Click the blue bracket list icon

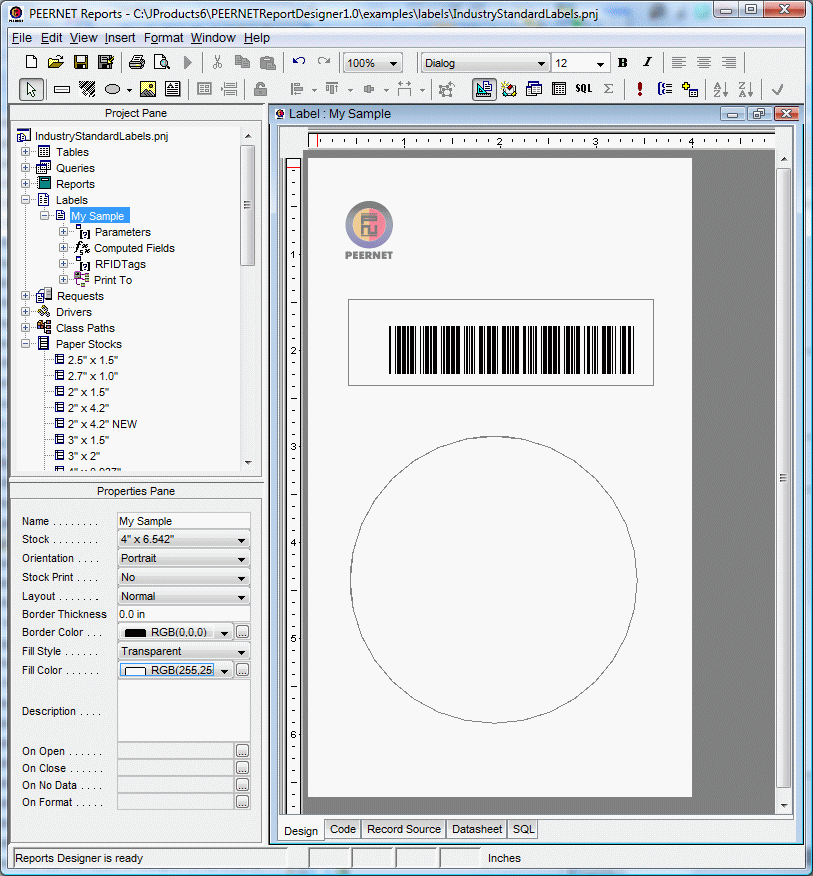point(665,89)
